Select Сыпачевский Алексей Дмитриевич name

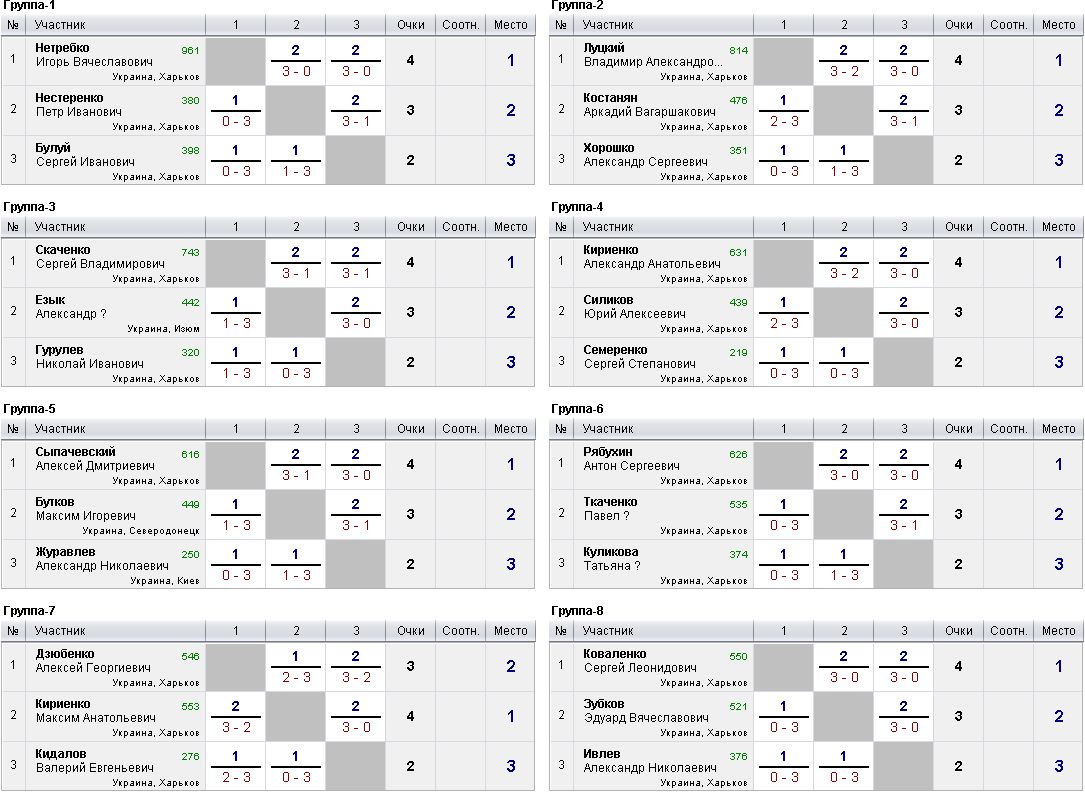point(95,459)
